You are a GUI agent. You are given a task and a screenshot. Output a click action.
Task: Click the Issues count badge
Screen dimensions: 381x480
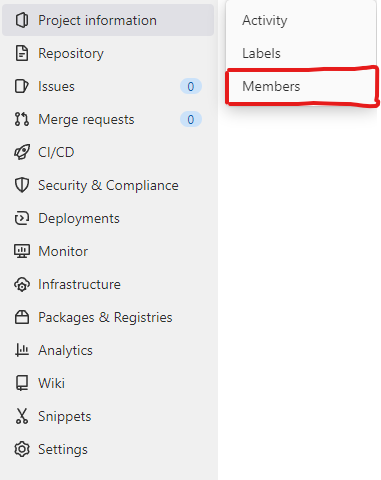191,86
